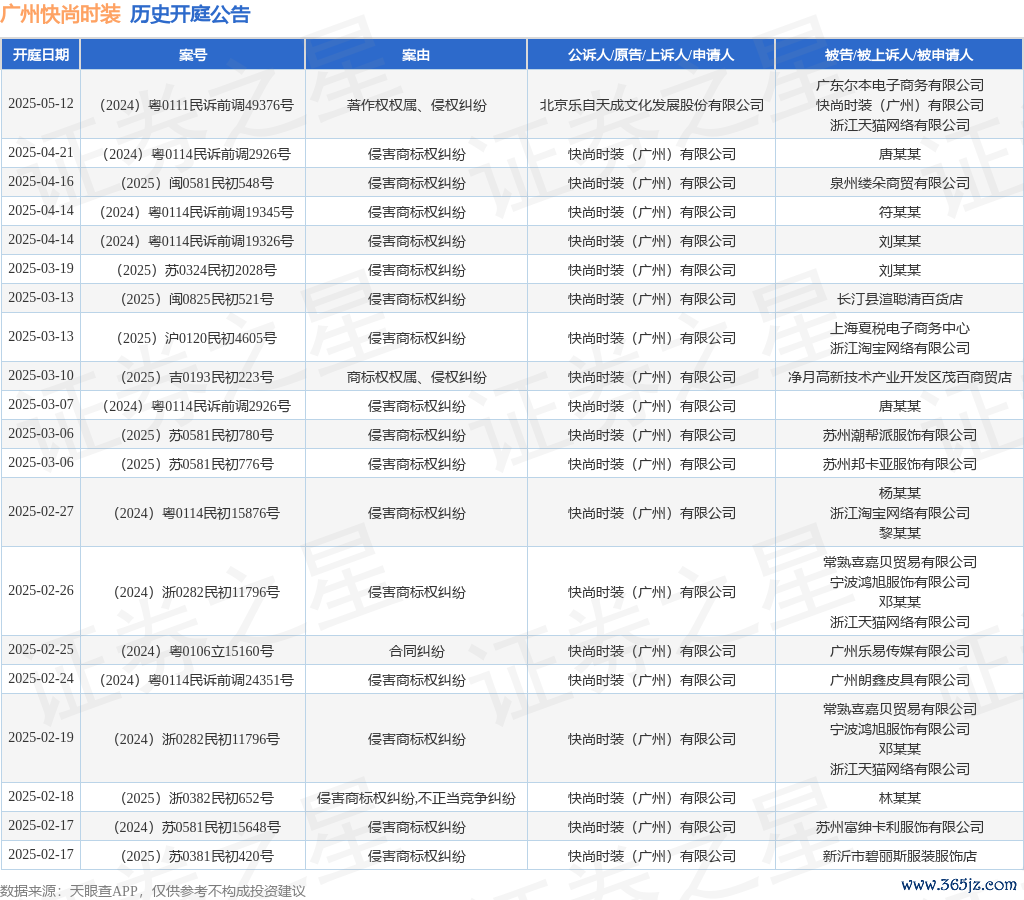Click the date 2025-04-16
This screenshot has height=900, width=1024.
click(x=40, y=182)
